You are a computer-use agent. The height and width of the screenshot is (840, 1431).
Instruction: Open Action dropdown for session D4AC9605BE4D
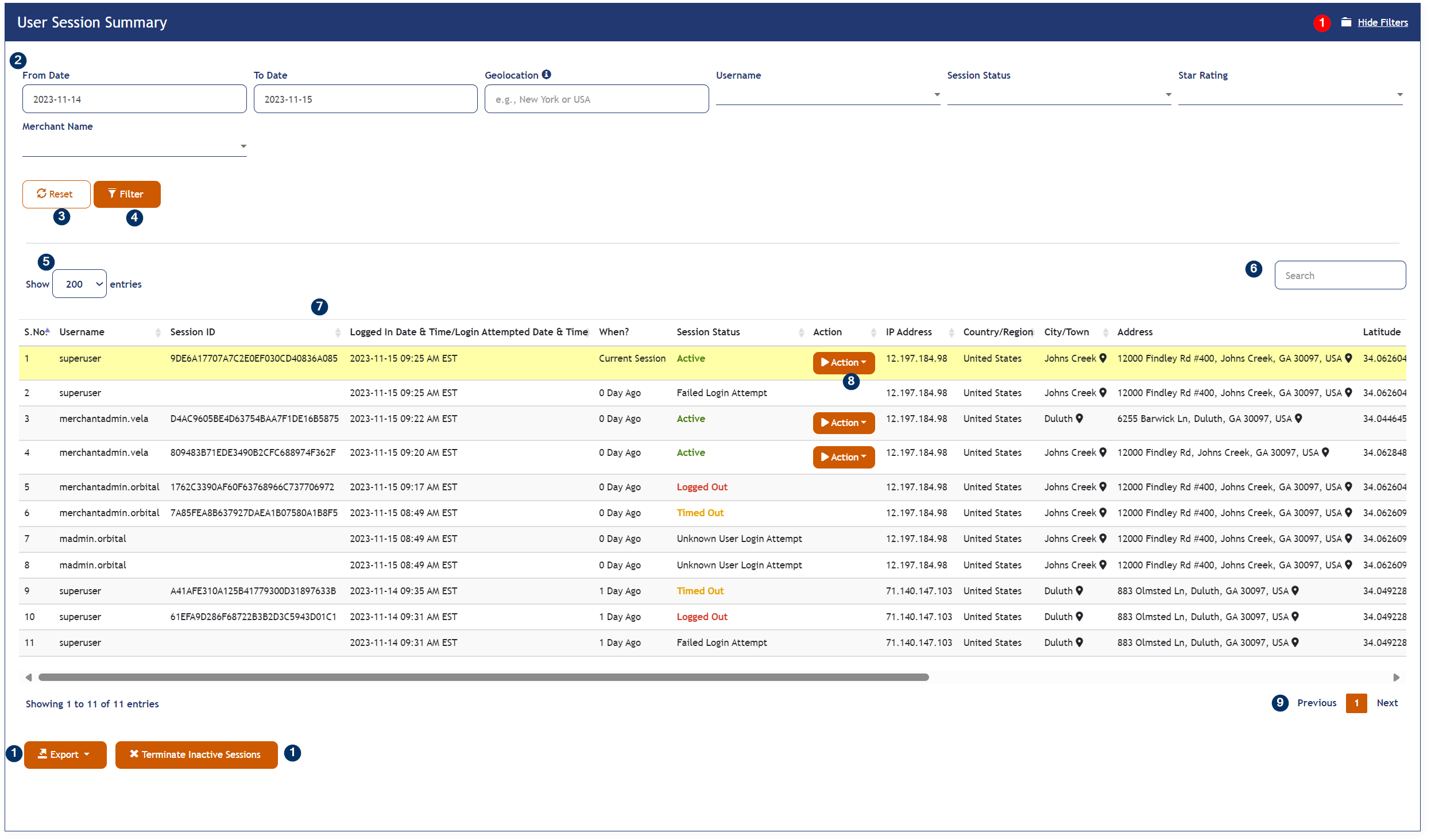(844, 423)
